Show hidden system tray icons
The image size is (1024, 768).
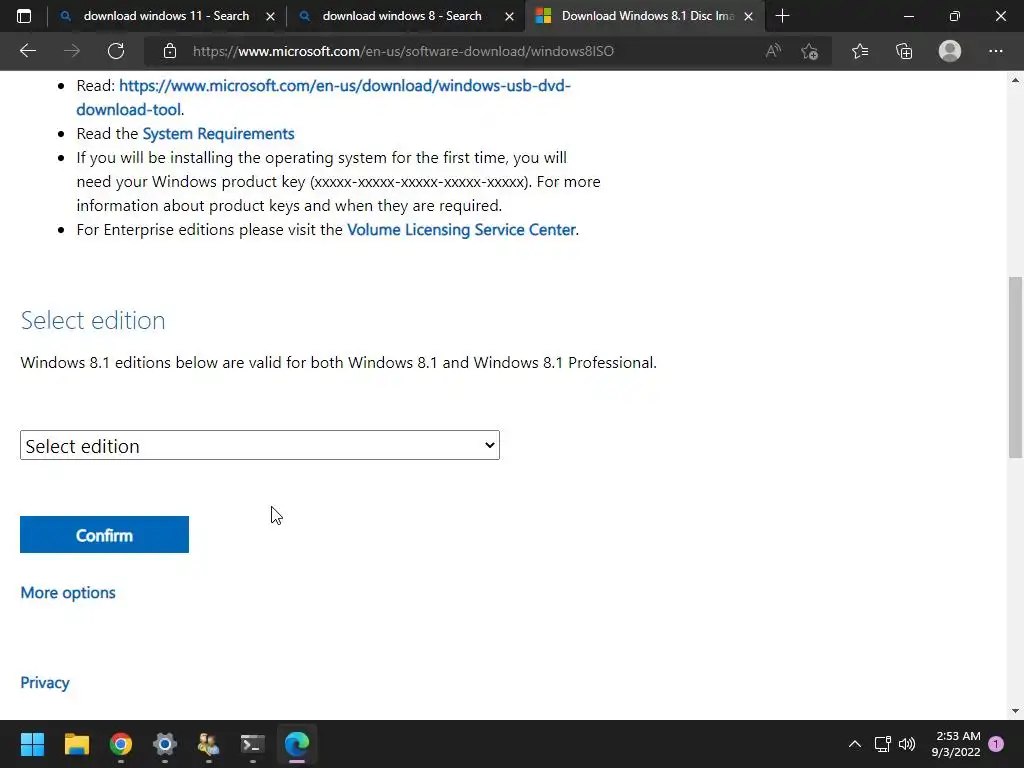point(854,744)
